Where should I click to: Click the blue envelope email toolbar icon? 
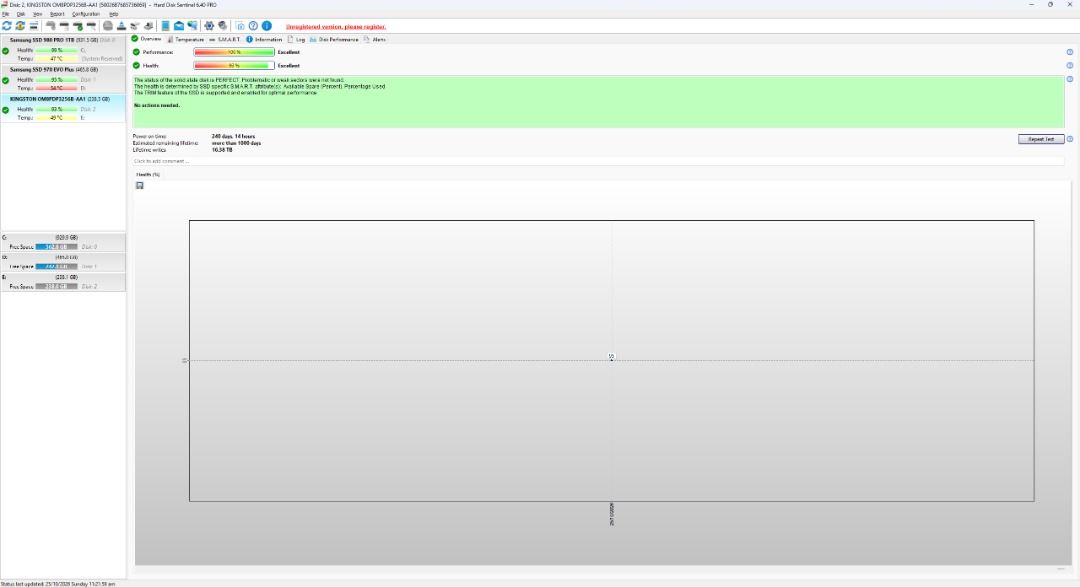coord(179,26)
